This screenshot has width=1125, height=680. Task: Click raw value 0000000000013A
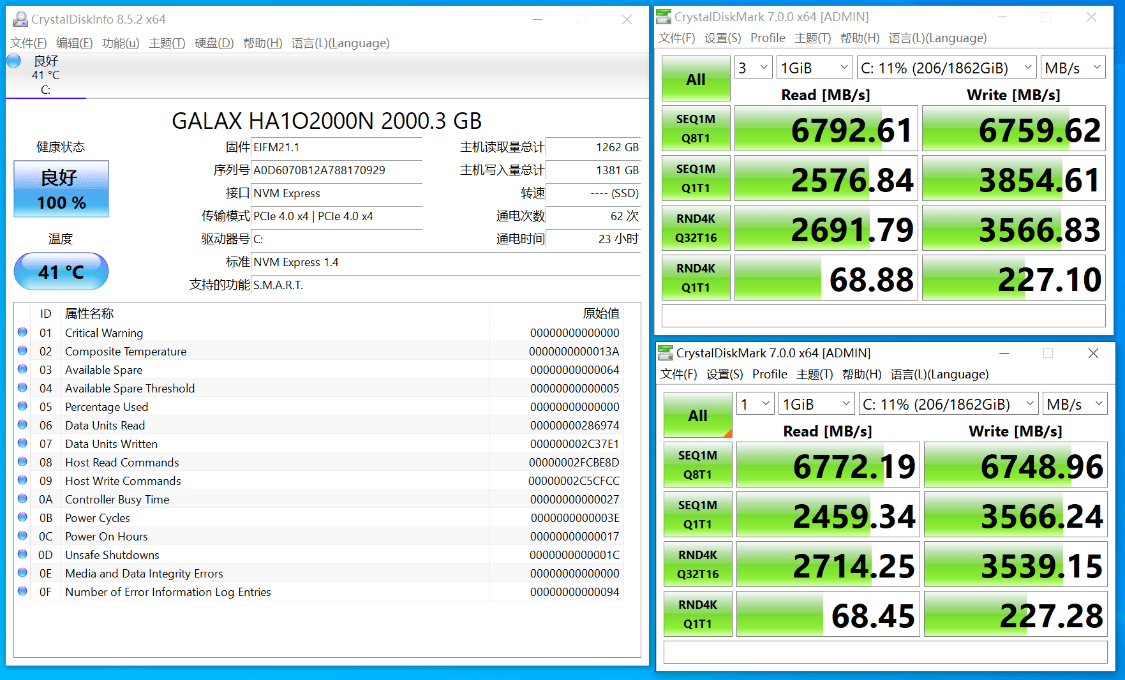click(574, 351)
